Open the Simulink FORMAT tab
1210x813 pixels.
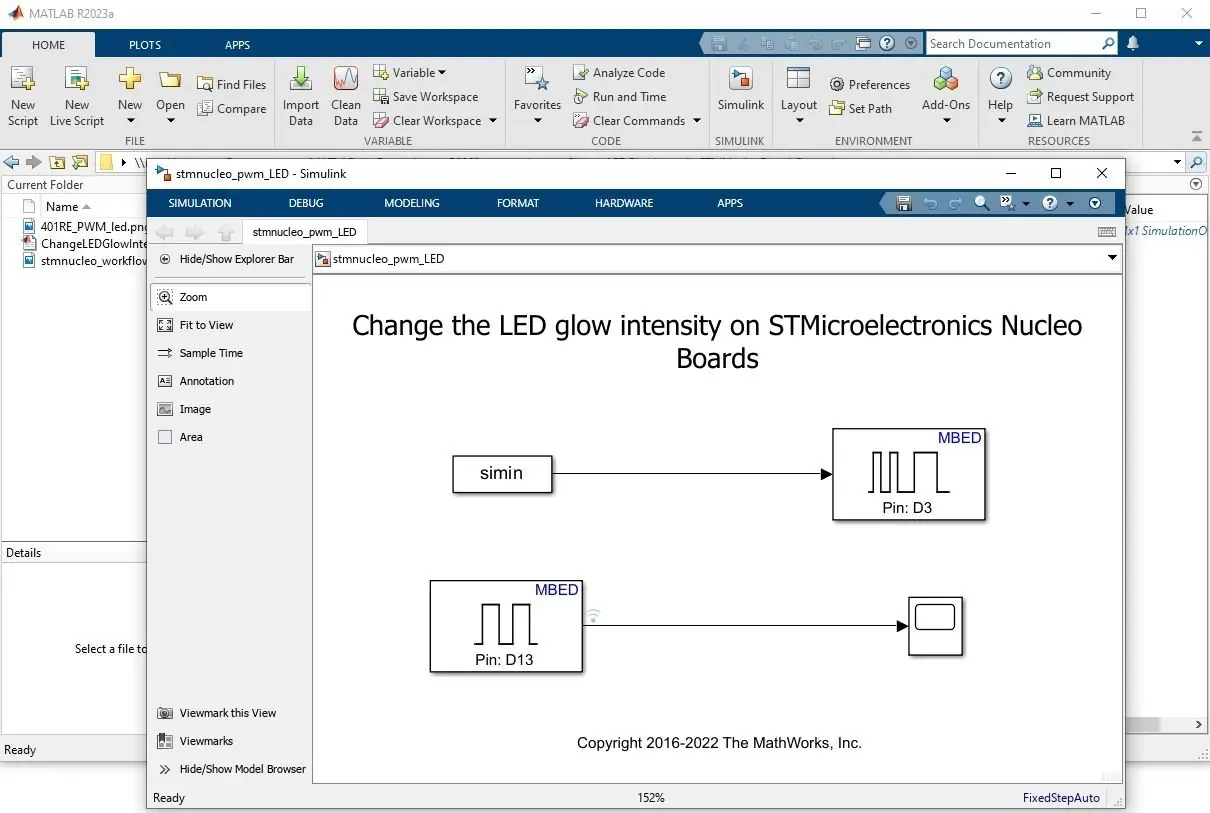click(518, 203)
